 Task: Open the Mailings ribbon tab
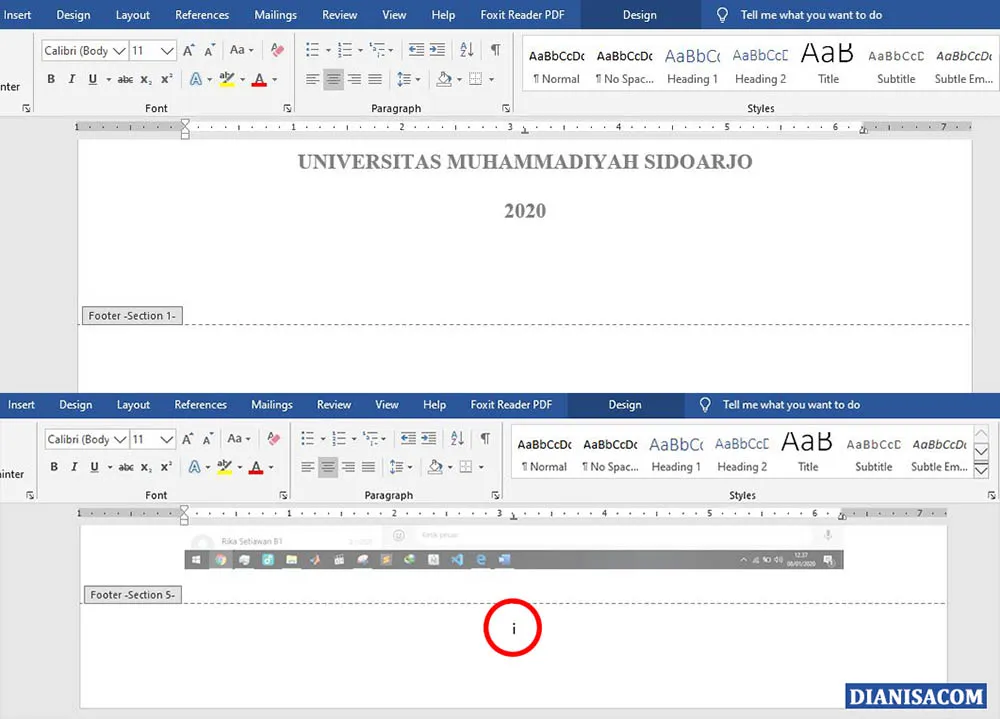275,14
